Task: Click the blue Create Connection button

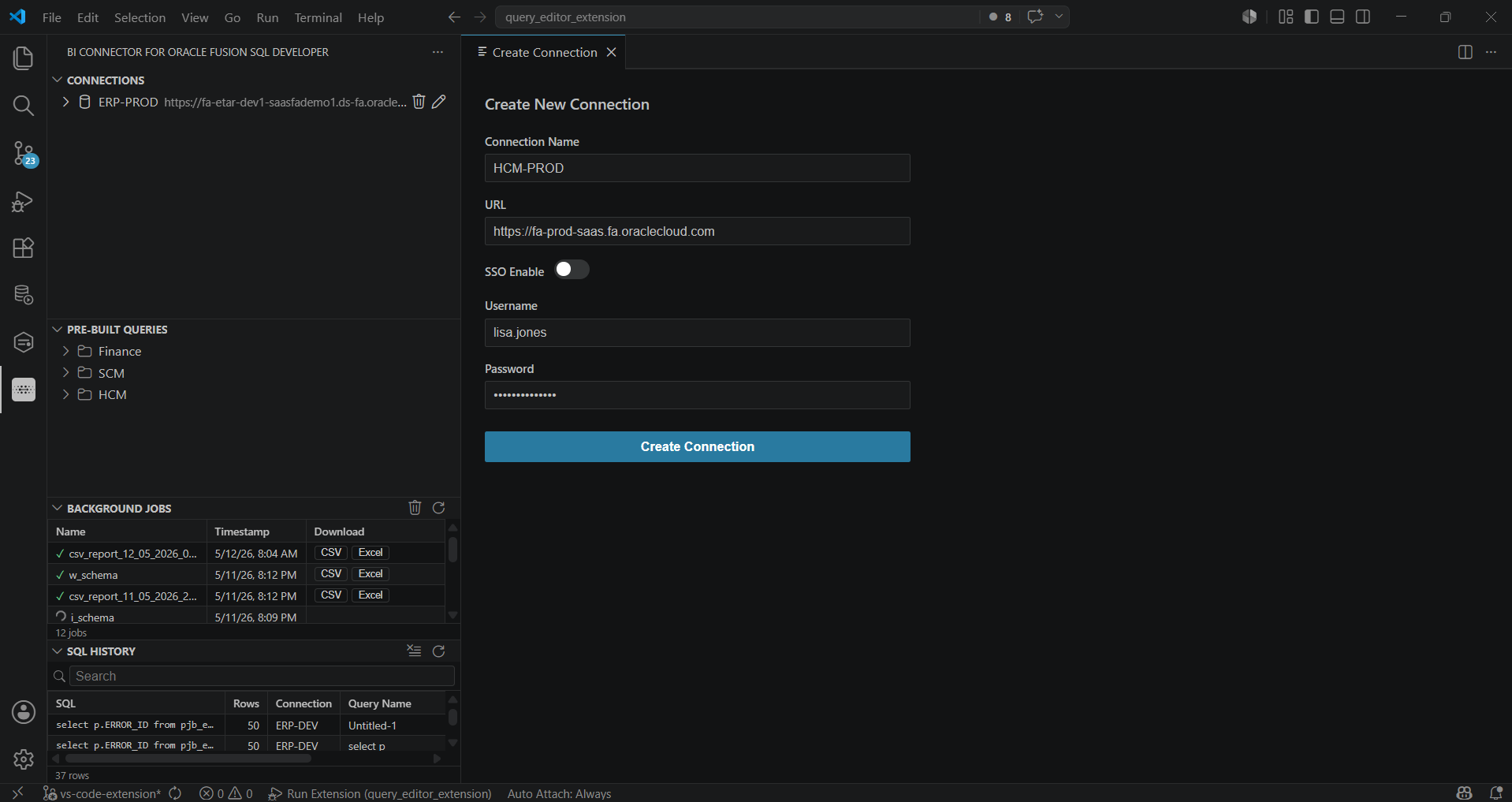Action: coord(698,446)
